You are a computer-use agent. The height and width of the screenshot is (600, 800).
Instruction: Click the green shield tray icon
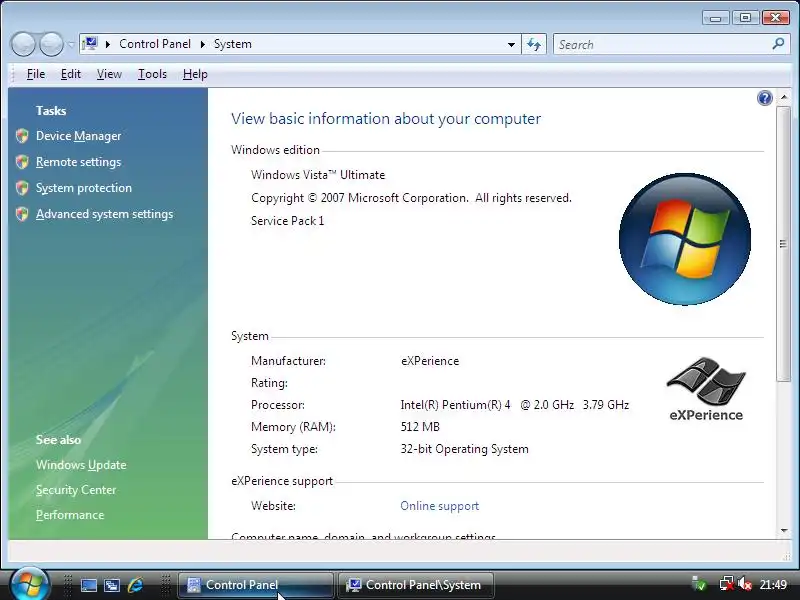(698, 584)
